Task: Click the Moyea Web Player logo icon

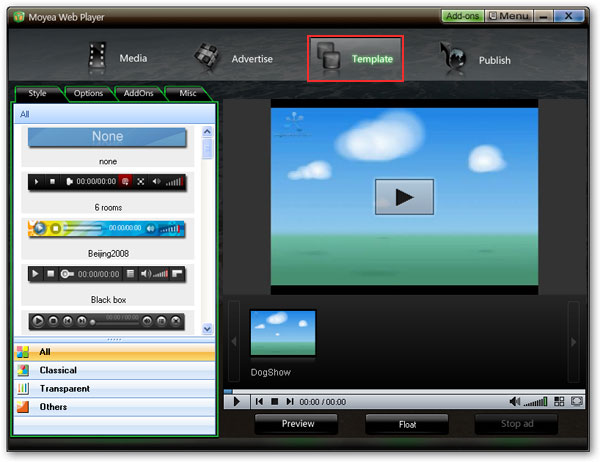Action: 19,16
